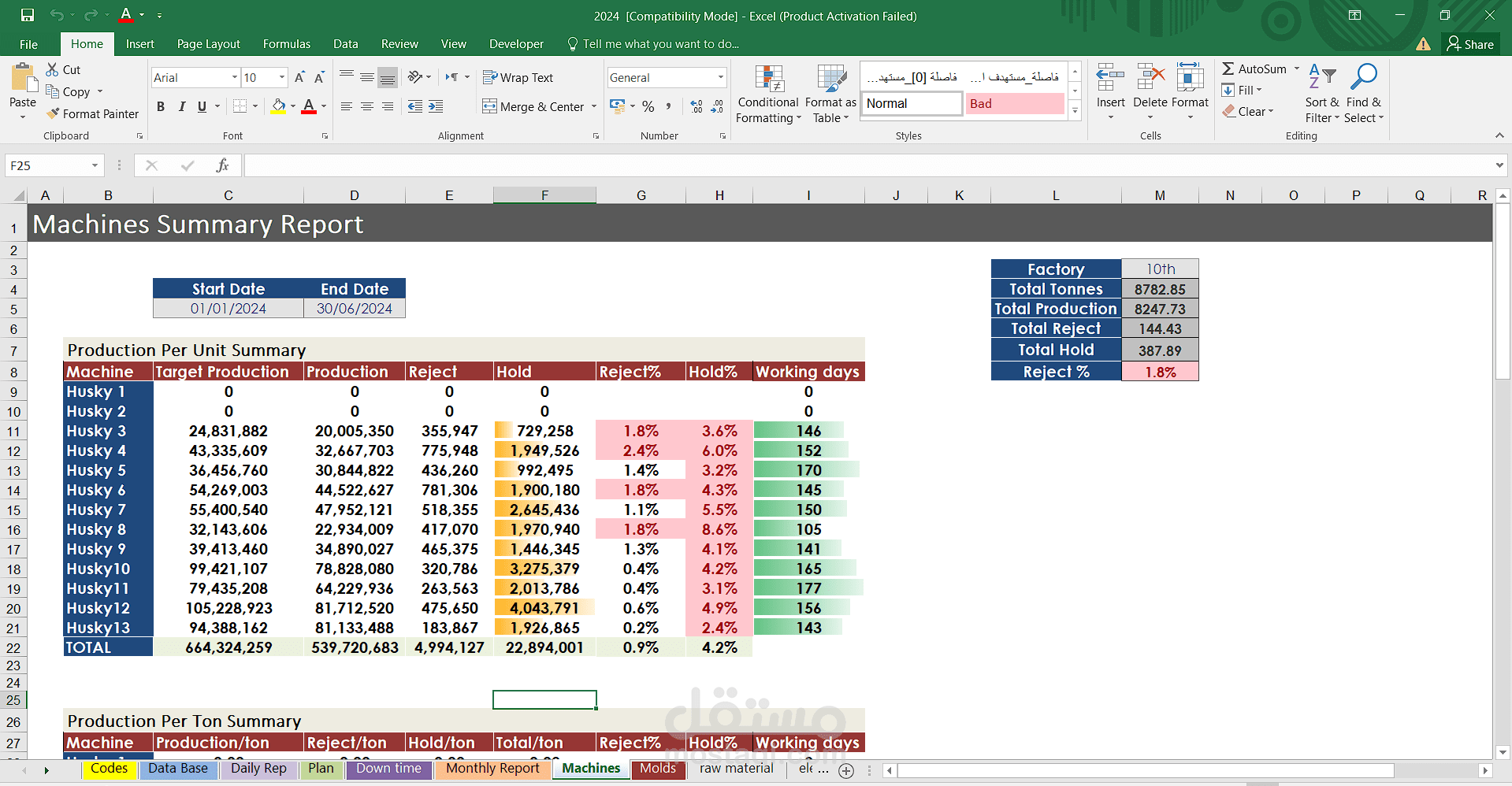Decrease font size with small A icon
This screenshot has width=1512, height=786.
[x=319, y=77]
